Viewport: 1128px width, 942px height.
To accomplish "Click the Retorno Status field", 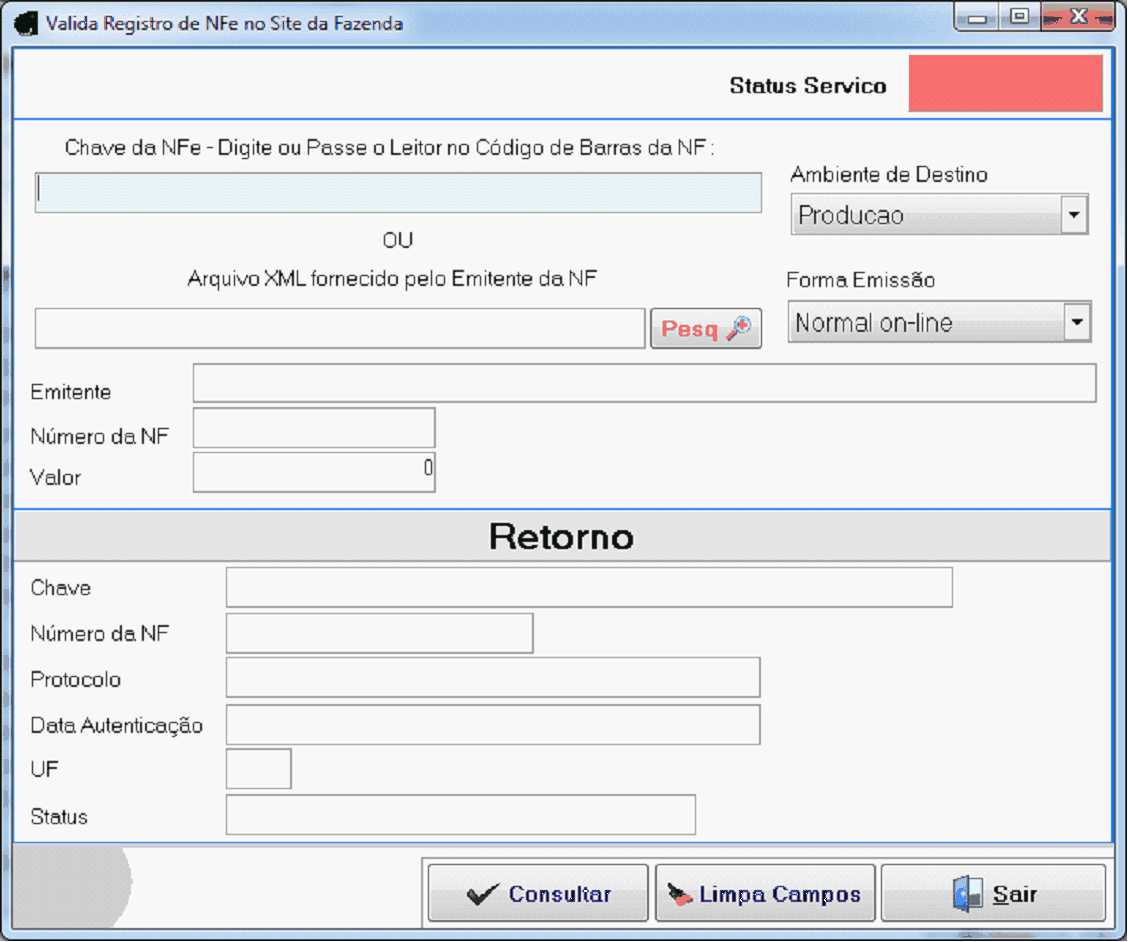I will point(460,815).
